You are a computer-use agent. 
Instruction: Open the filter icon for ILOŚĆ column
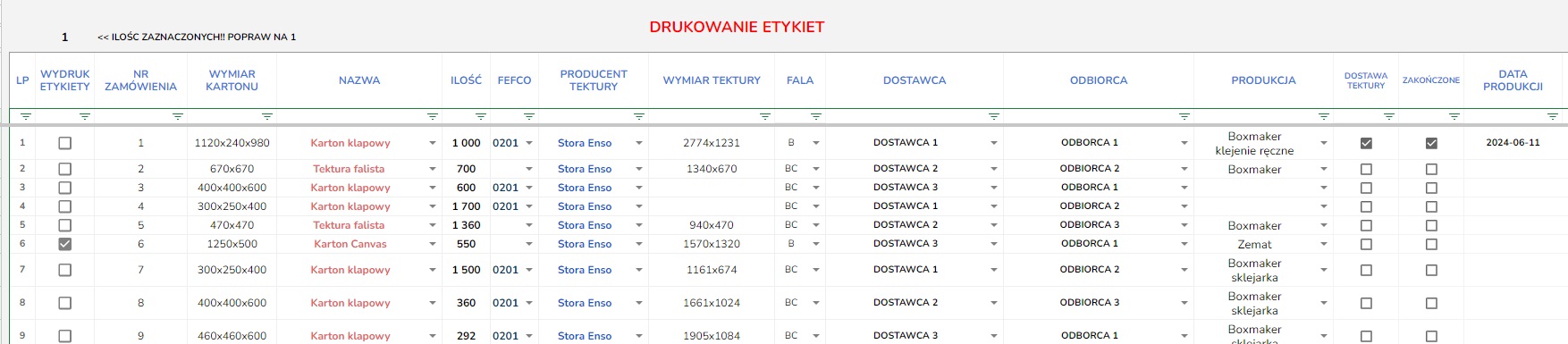tap(481, 116)
